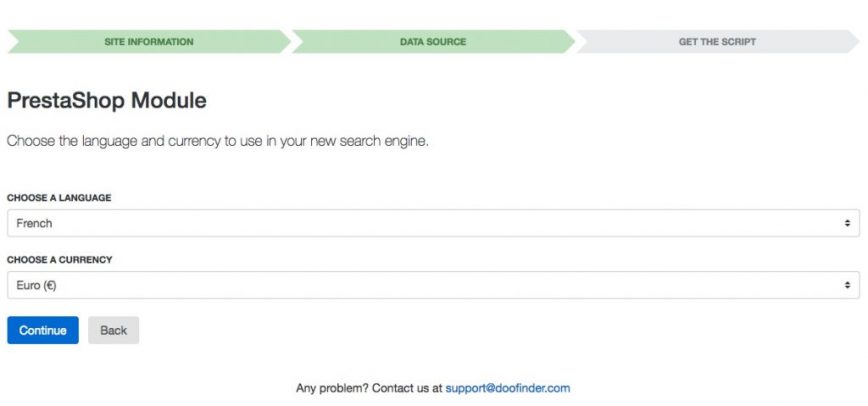Open the Choose a Language dropdown

pos(432,223)
